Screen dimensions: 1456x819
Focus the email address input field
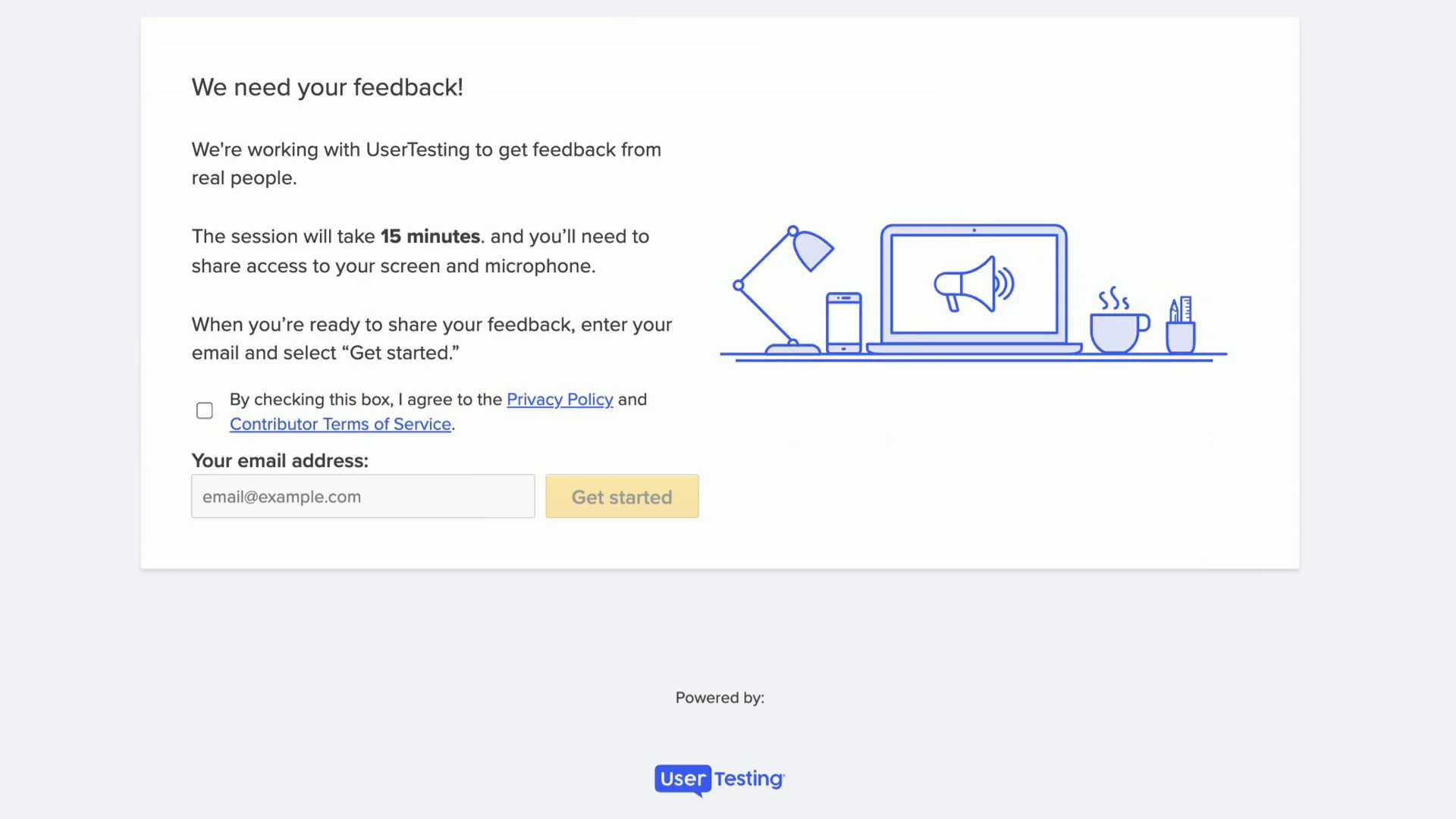[x=362, y=497]
